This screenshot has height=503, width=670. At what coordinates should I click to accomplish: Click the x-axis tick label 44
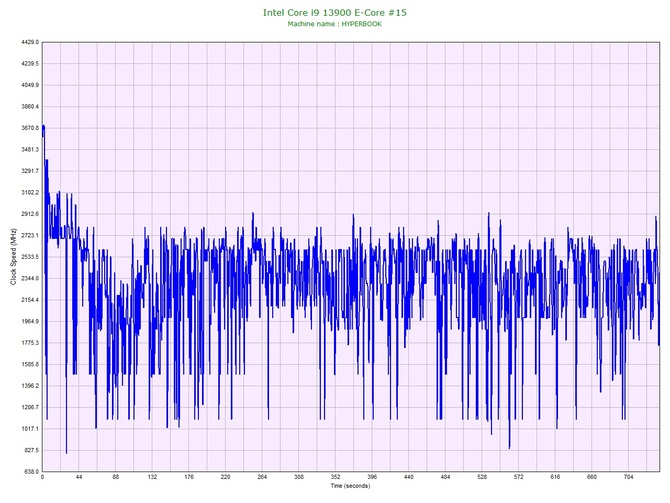point(79,477)
